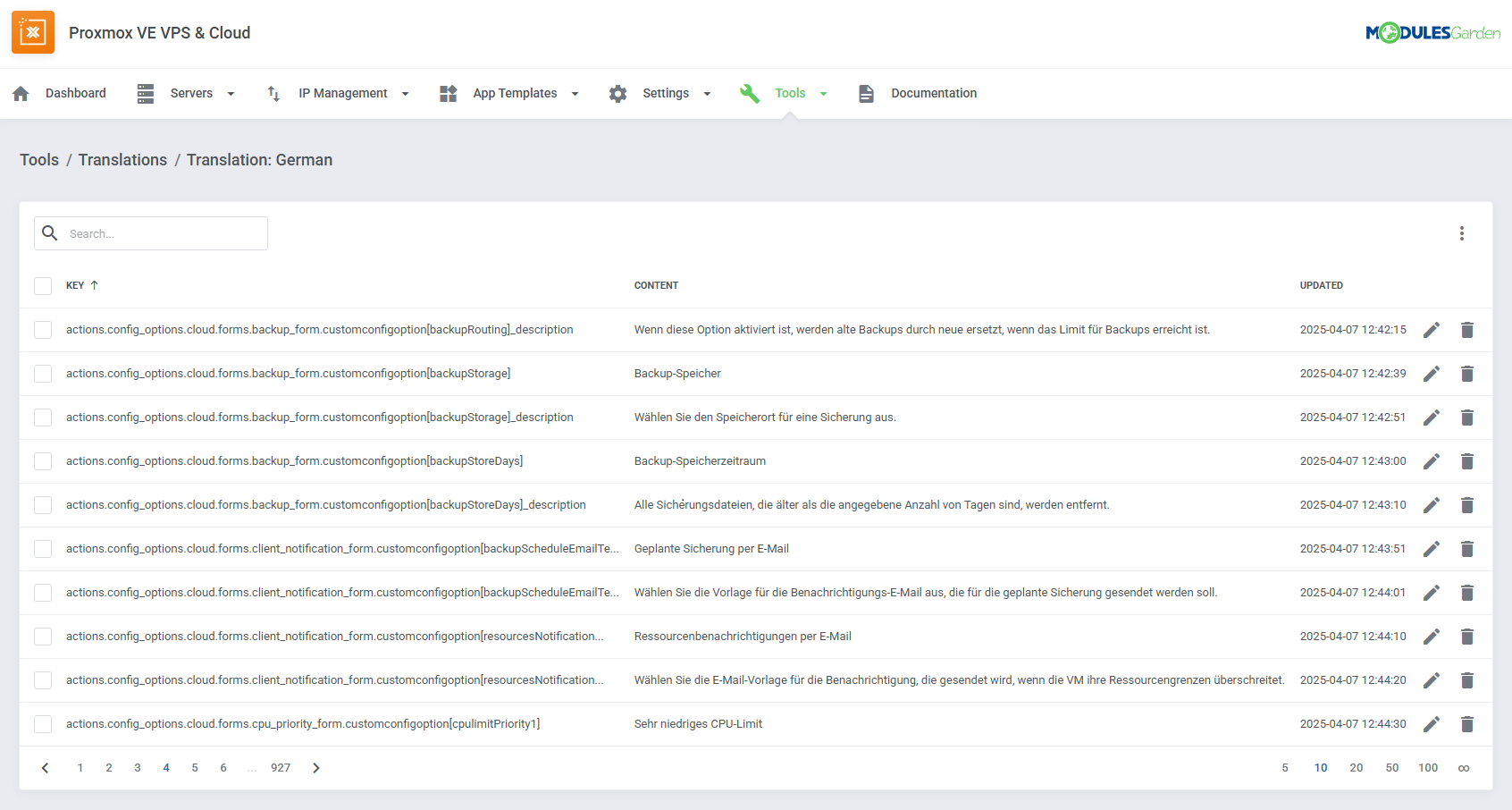The width and height of the screenshot is (1512, 810).
Task: Delete the backupRouting_description translation row
Action: (1467, 330)
